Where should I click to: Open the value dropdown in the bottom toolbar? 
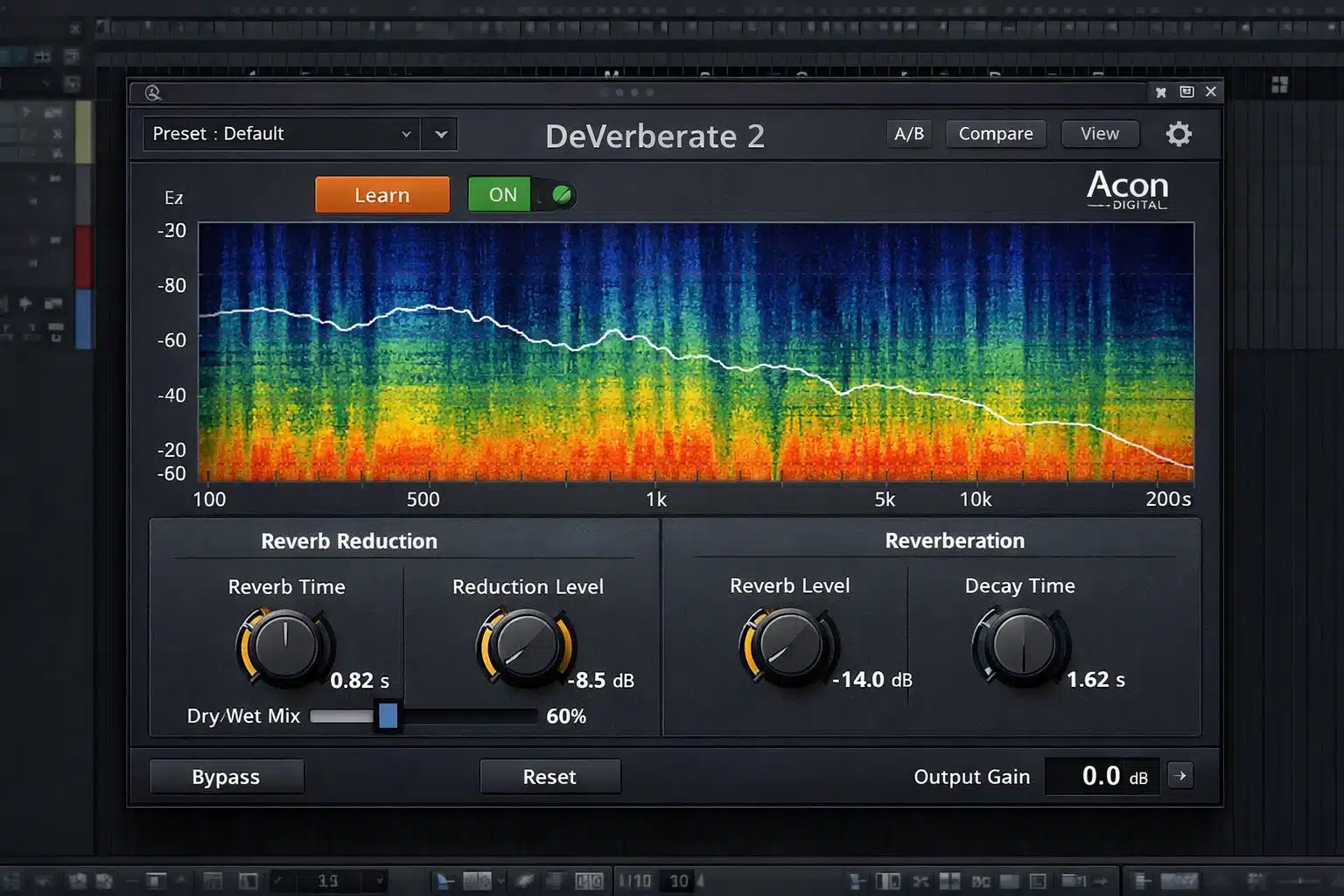coord(380,880)
